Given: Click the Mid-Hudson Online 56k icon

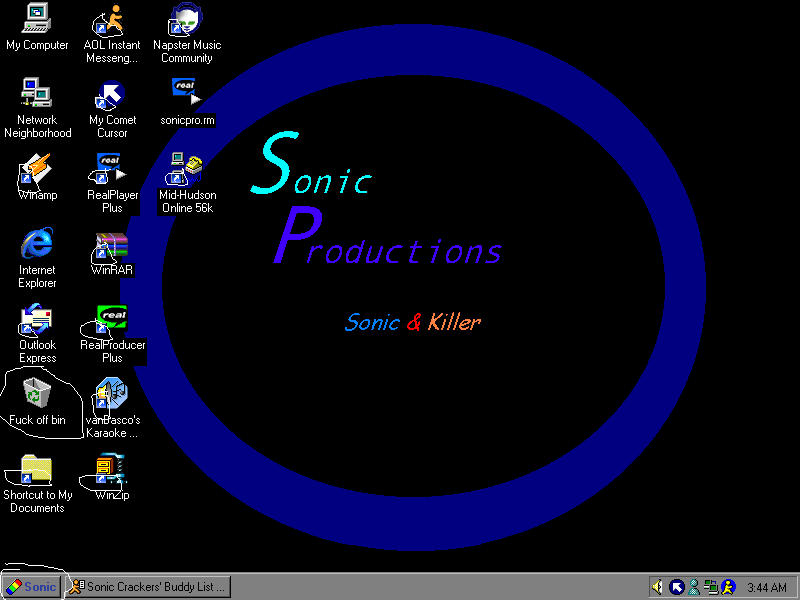Looking at the screenshot, I should [x=186, y=168].
